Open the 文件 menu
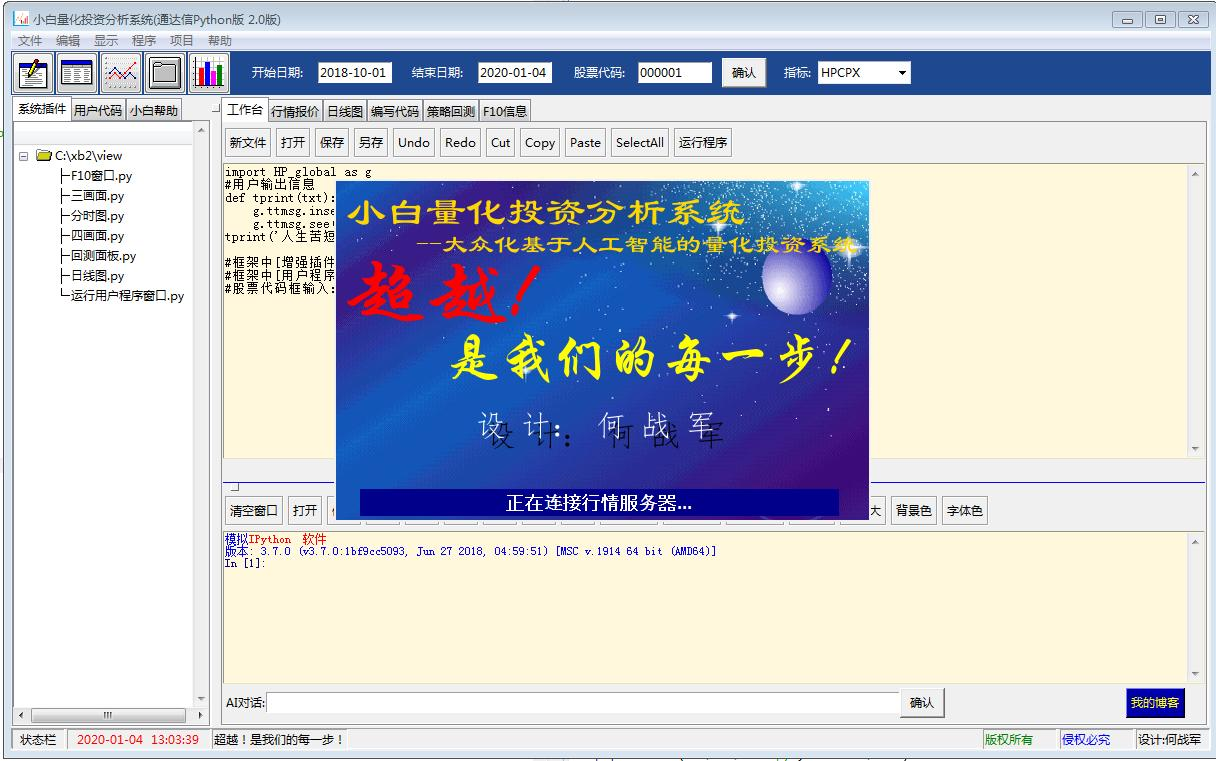Screen dimensions: 1216x761 pos(29,40)
